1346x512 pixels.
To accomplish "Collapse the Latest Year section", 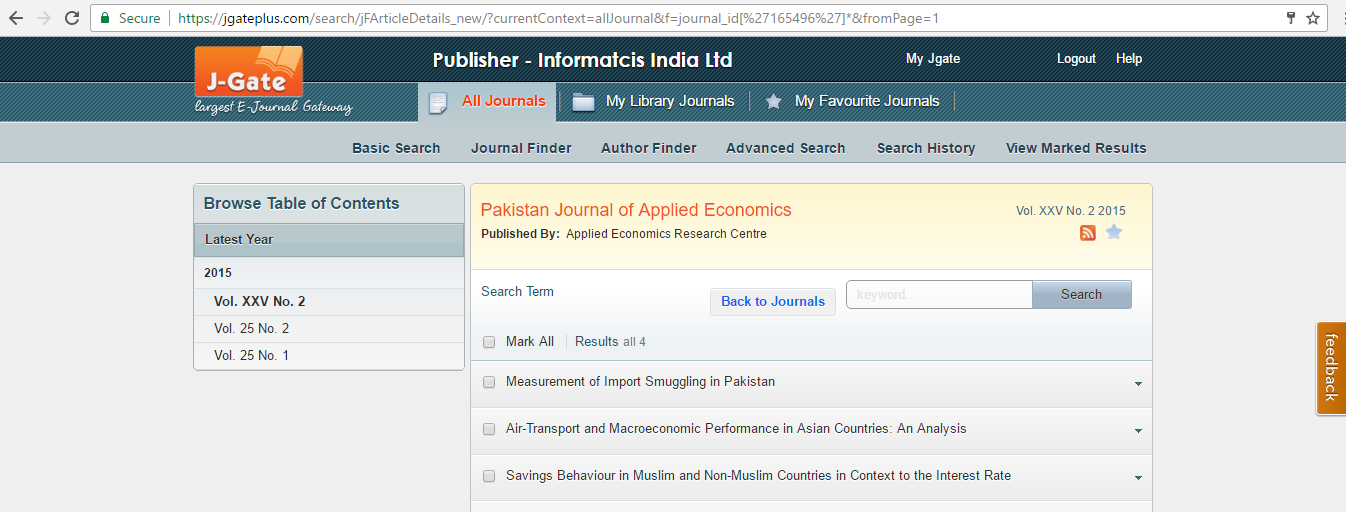I will [328, 240].
